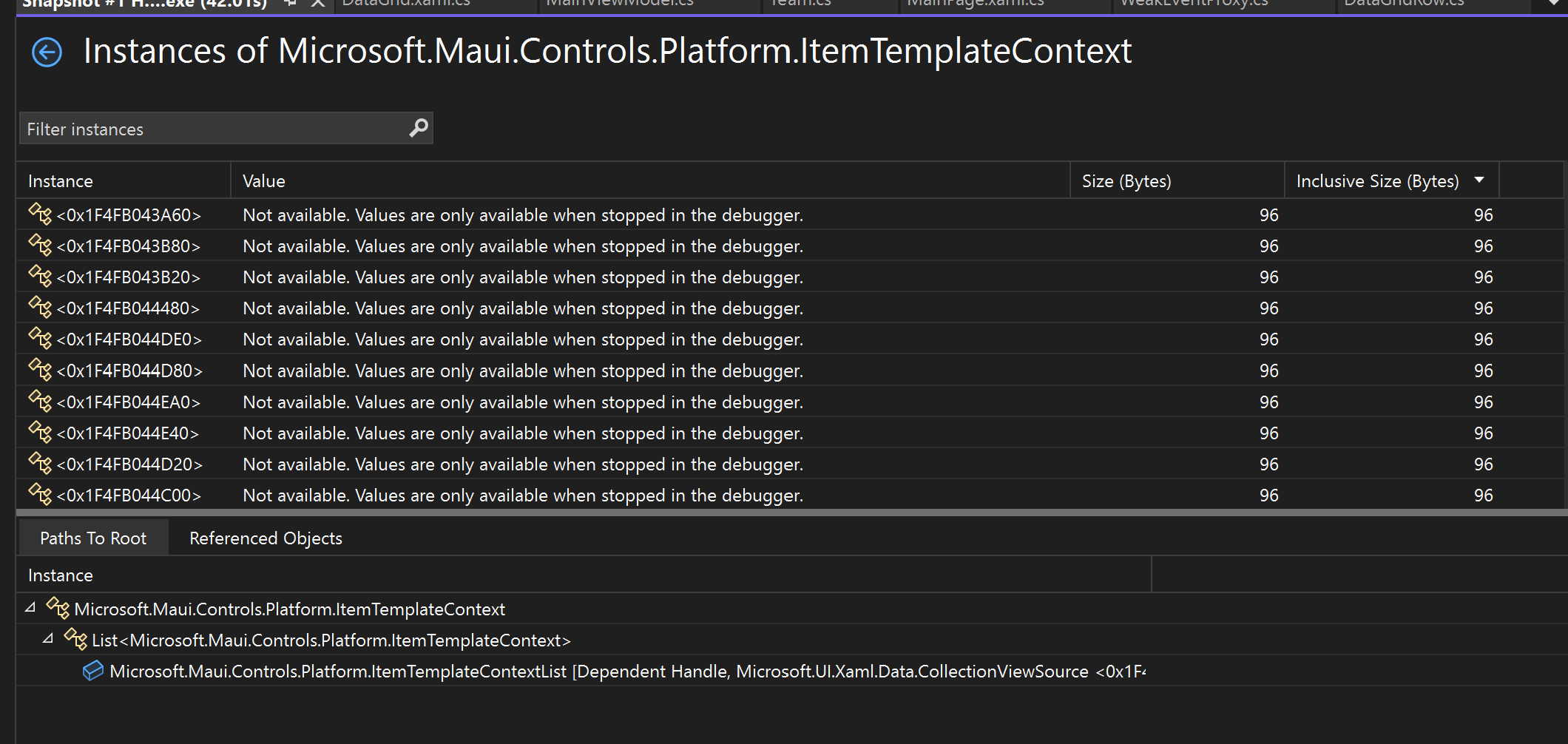1568x744 pixels.
Task: Sort by the Size (Bytes) column header
Action: (1124, 180)
